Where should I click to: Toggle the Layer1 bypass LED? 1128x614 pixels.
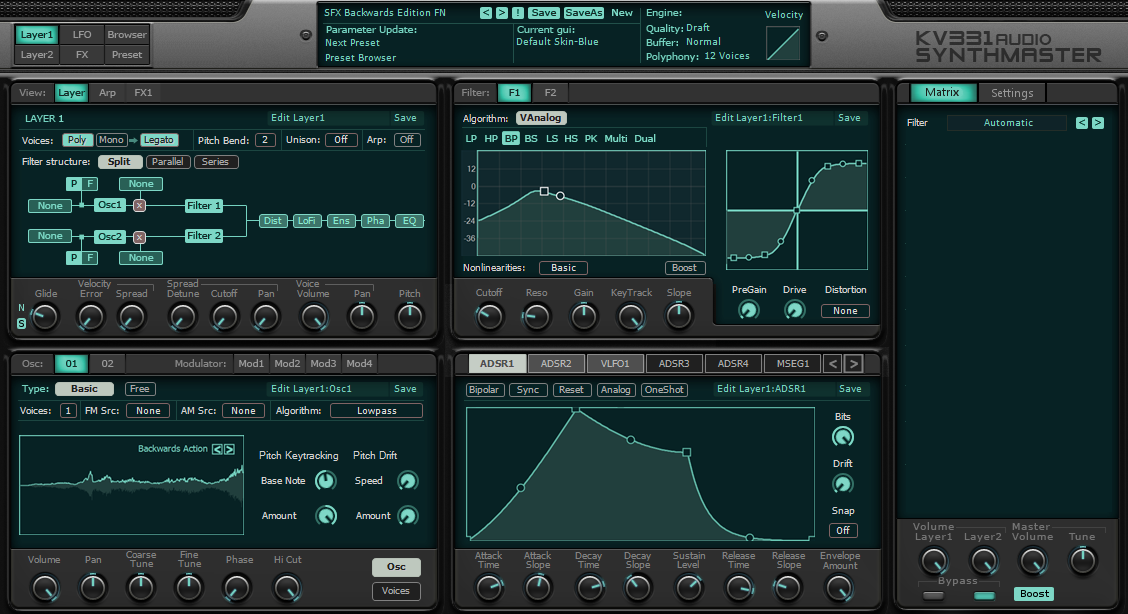[933, 595]
